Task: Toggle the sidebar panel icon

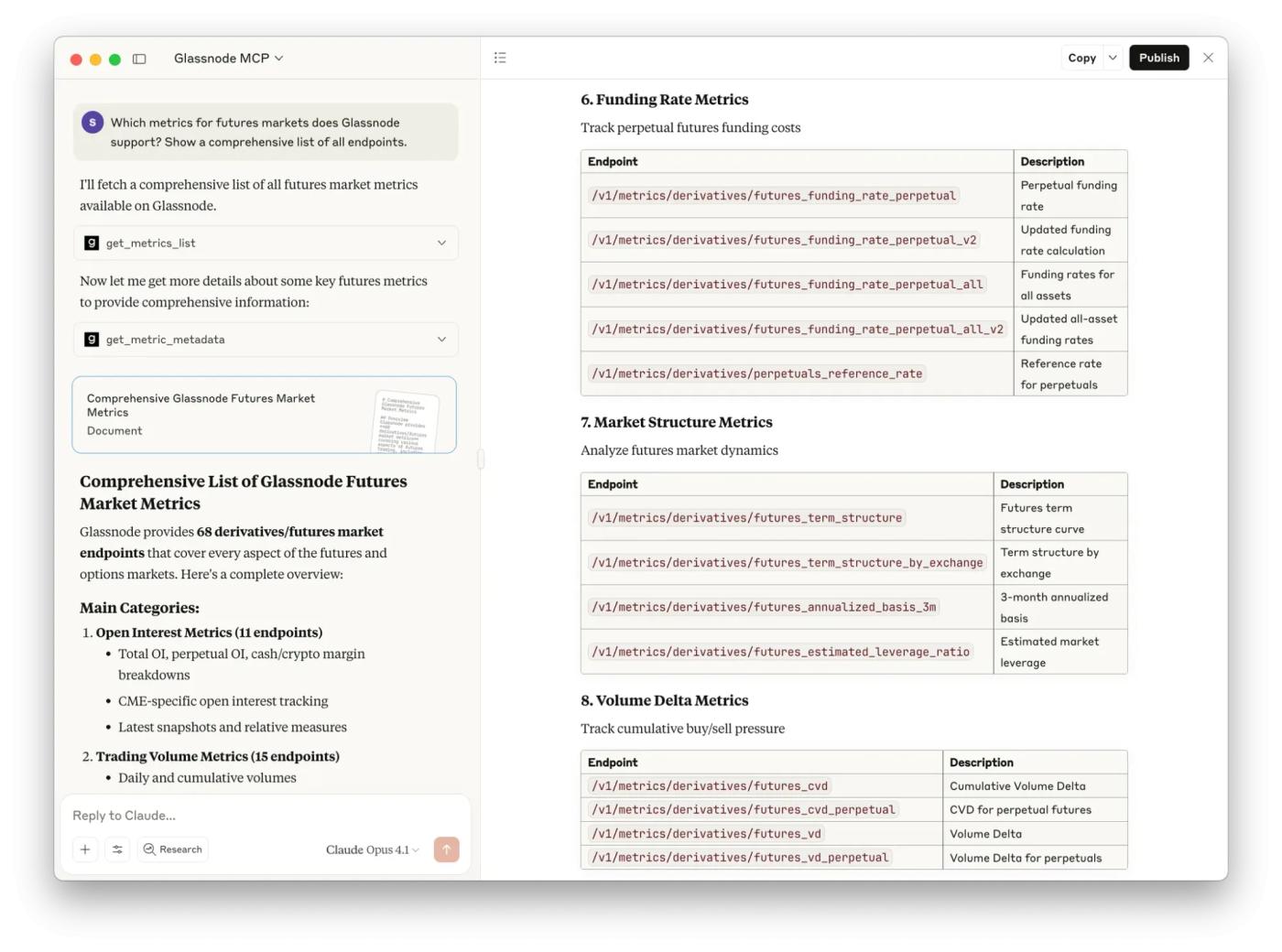Action: pos(139,59)
